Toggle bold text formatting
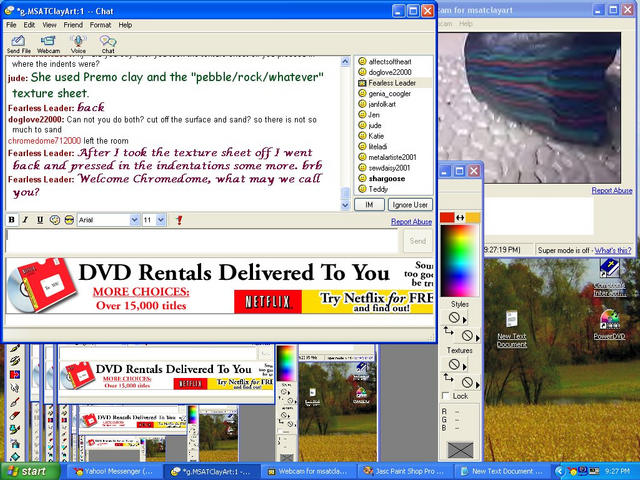The width and height of the screenshot is (640, 480). point(12,220)
